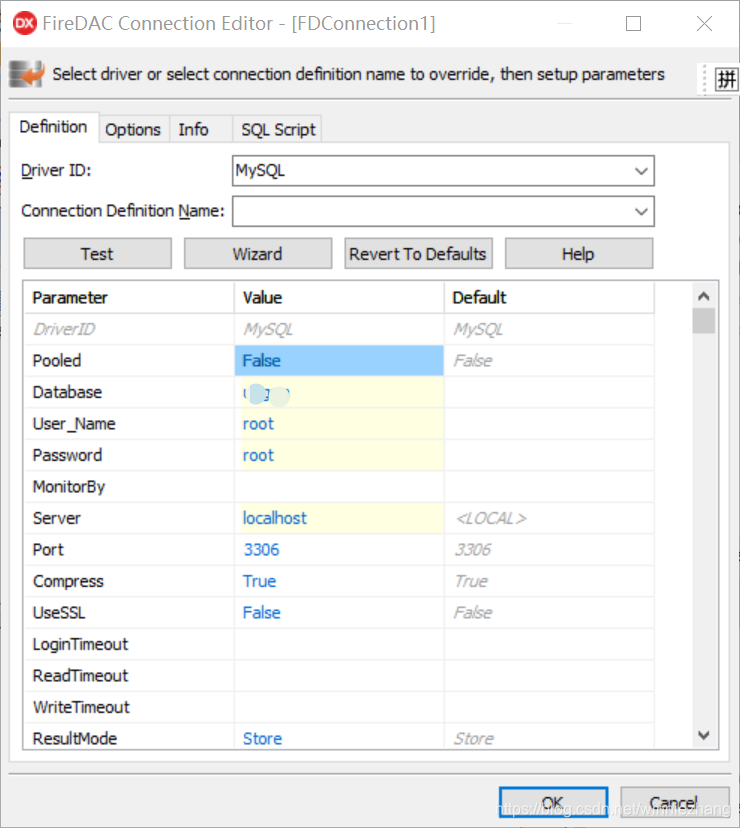Click scrollbar up arrow in parameter list
740x828 pixels.
point(704,296)
